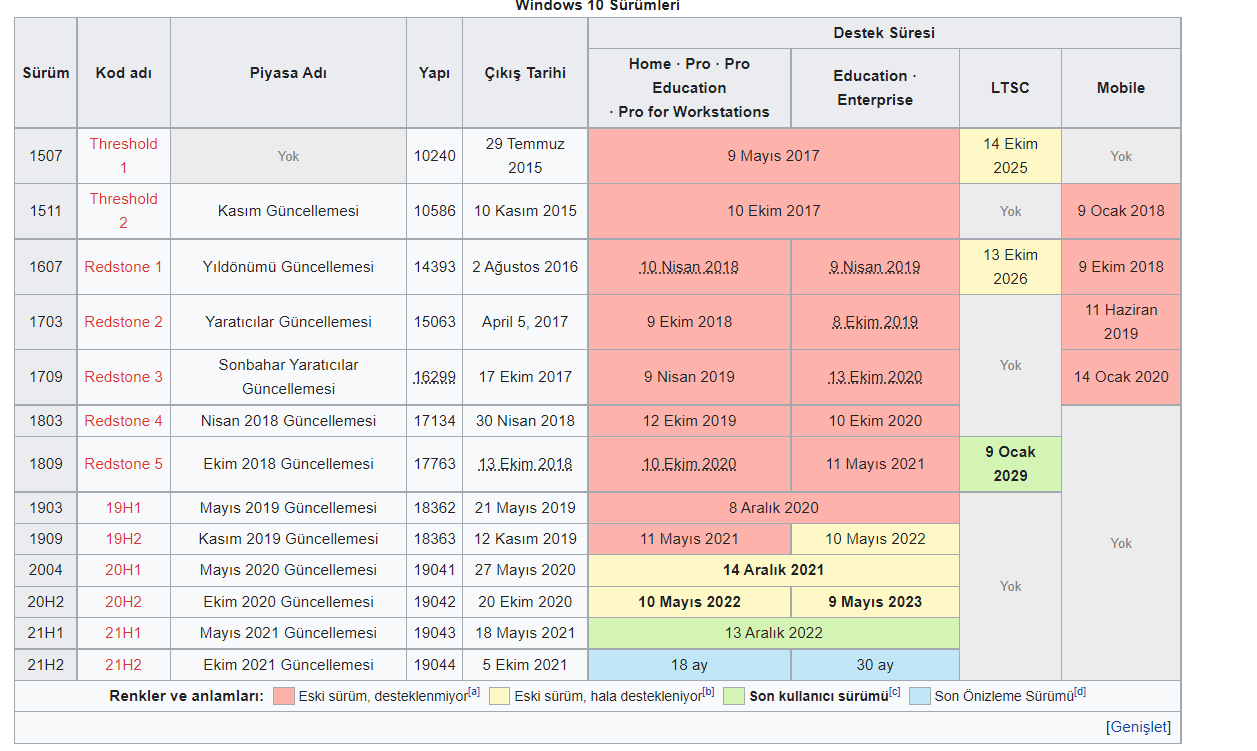Click the 'Çıkış Tarihi' column header
This screenshot has height=751, width=1257.
click(525, 73)
